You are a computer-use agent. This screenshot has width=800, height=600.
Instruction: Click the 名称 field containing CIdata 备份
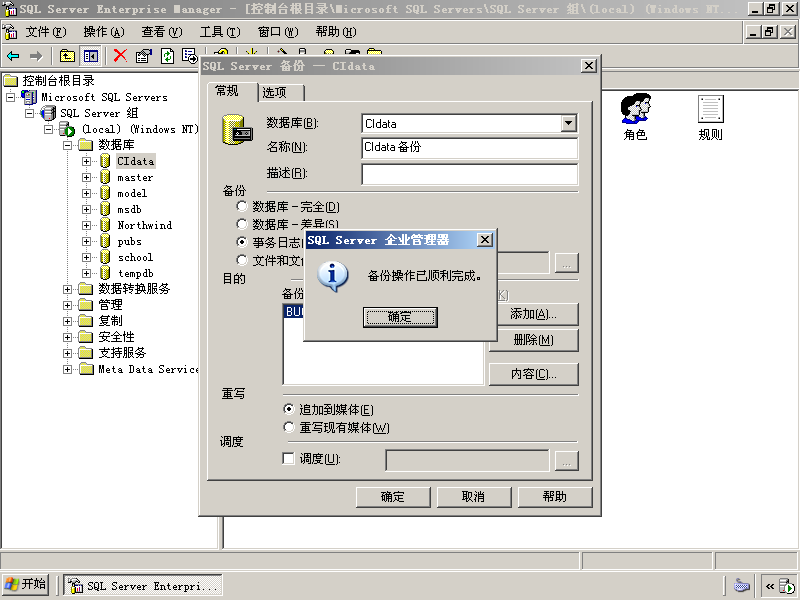pos(469,147)
